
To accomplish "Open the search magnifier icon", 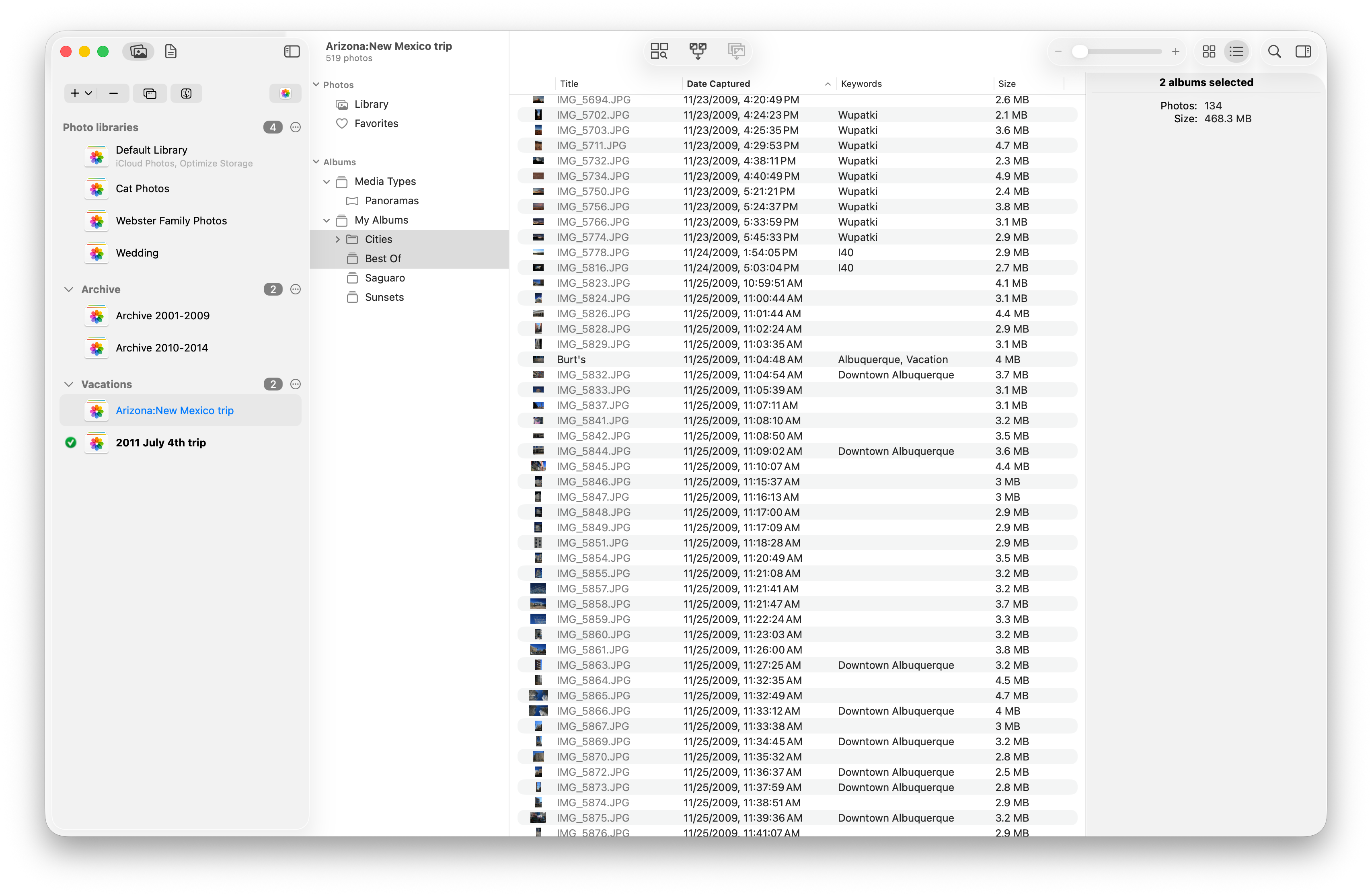I will click(x=1275, y=52).
